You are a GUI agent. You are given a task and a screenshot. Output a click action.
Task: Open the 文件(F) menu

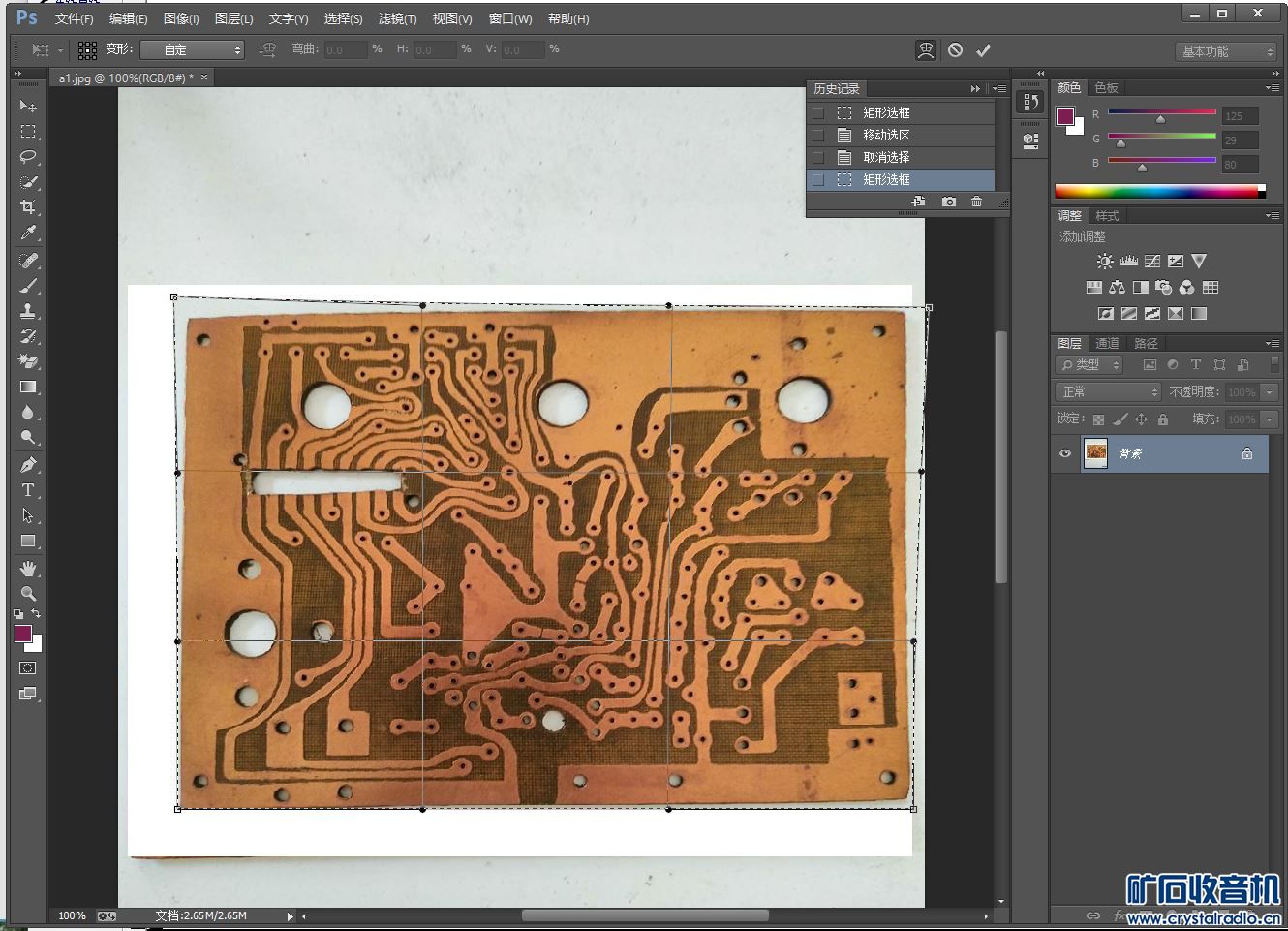(74, 18)
